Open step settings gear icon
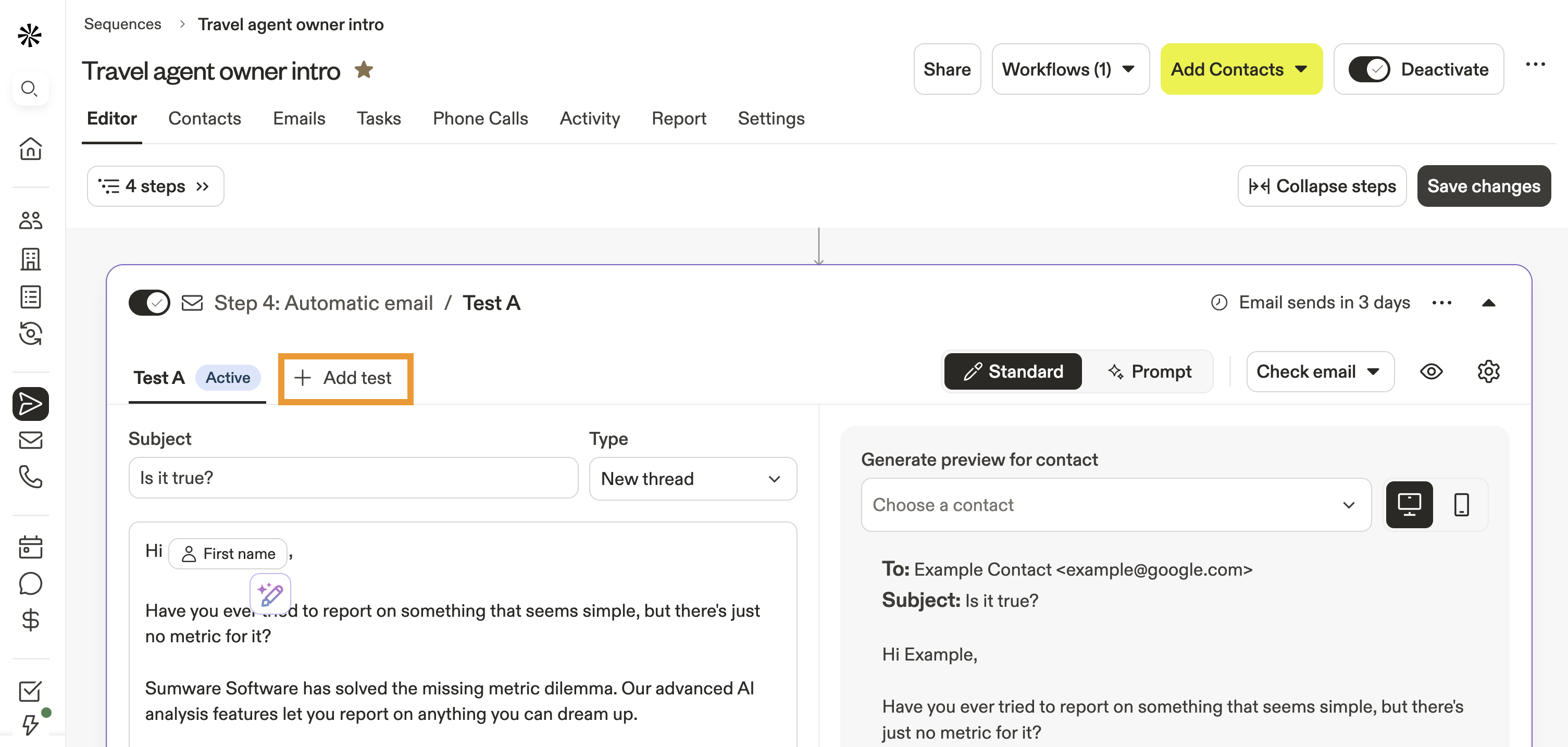Viewport: 1568px width, 747px height. click(x=1488, y=371)
